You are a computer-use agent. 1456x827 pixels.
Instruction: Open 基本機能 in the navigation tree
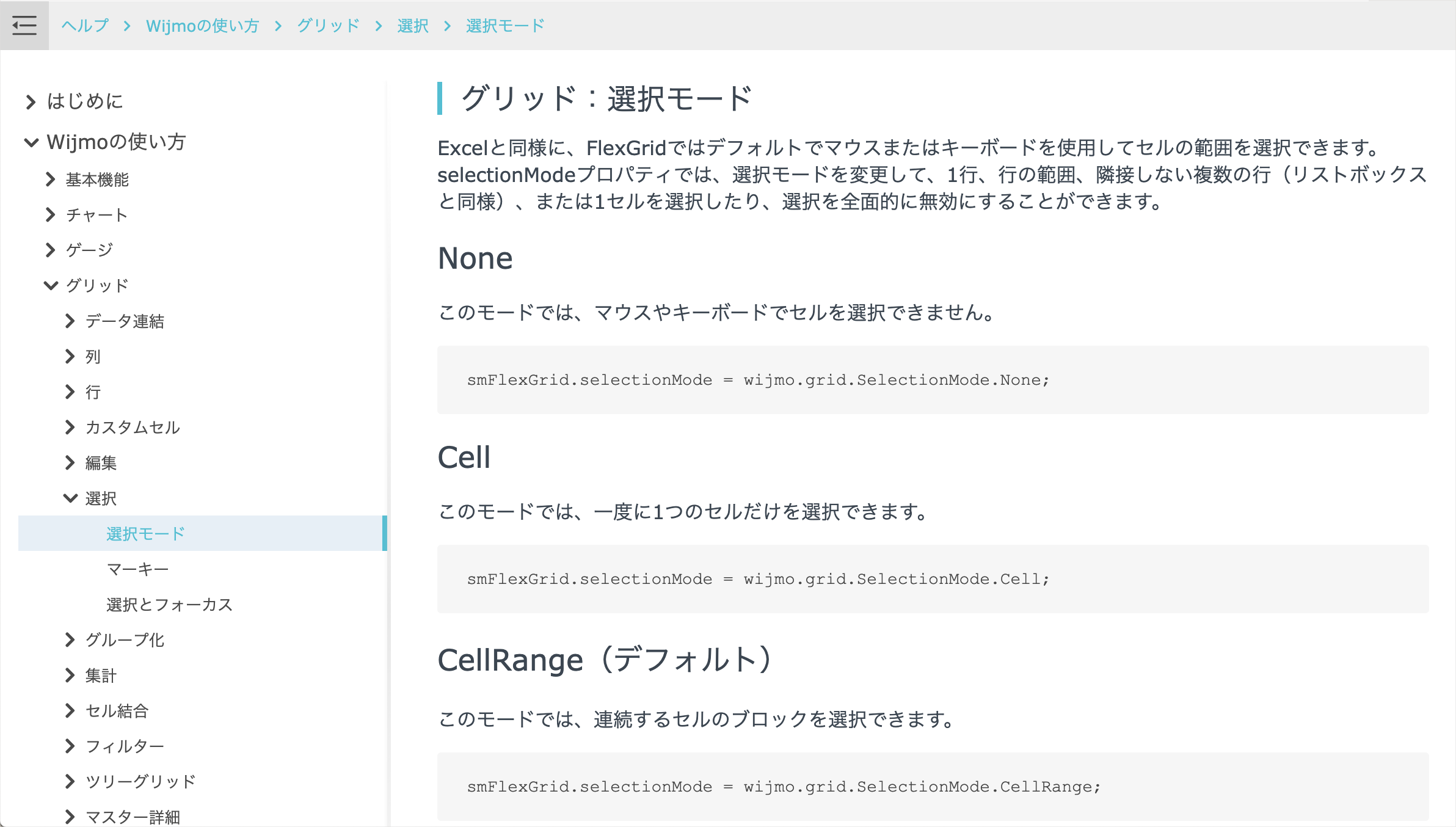point(98,180)
